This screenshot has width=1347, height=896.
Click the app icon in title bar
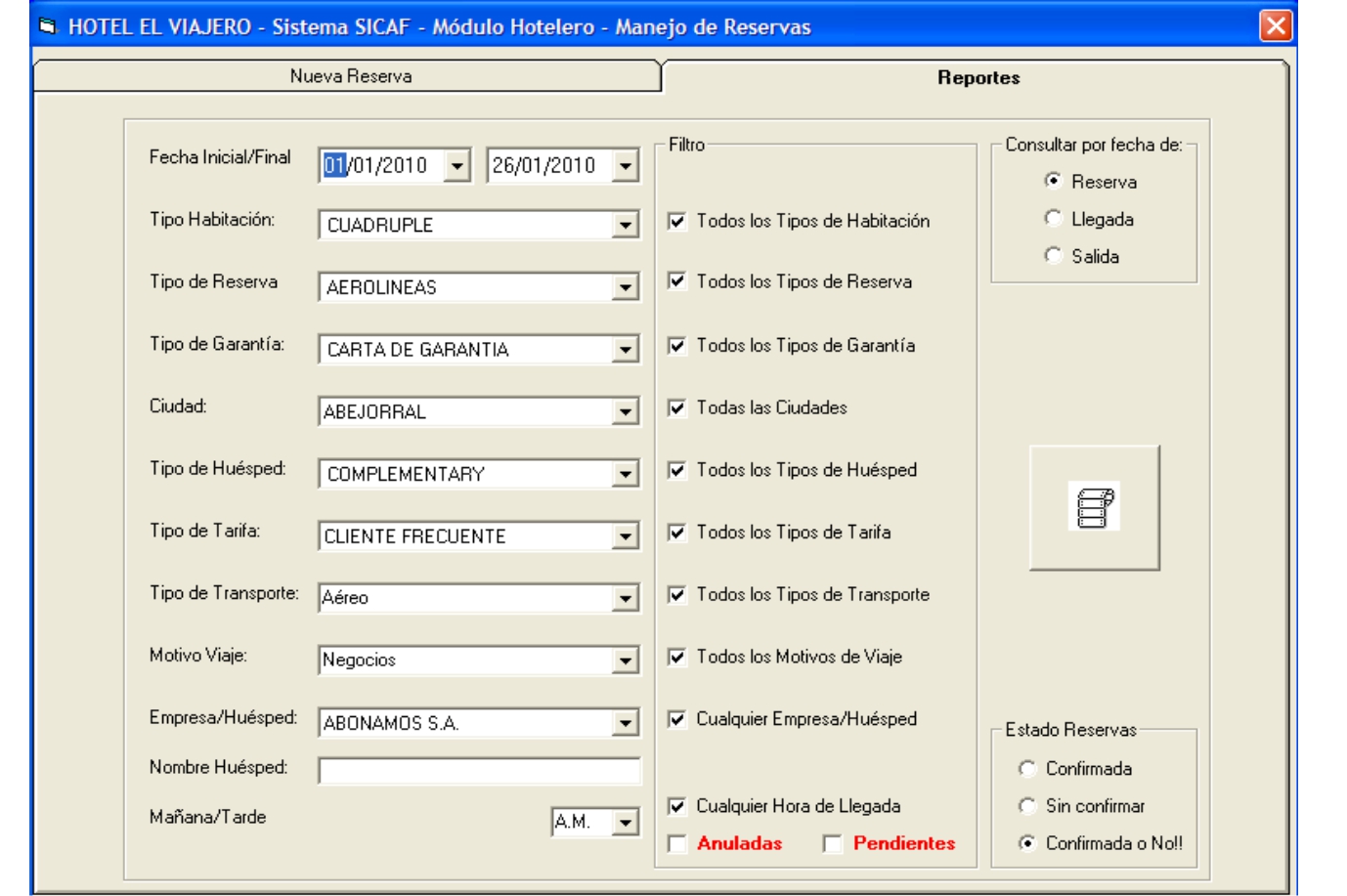tap(47, 26)
